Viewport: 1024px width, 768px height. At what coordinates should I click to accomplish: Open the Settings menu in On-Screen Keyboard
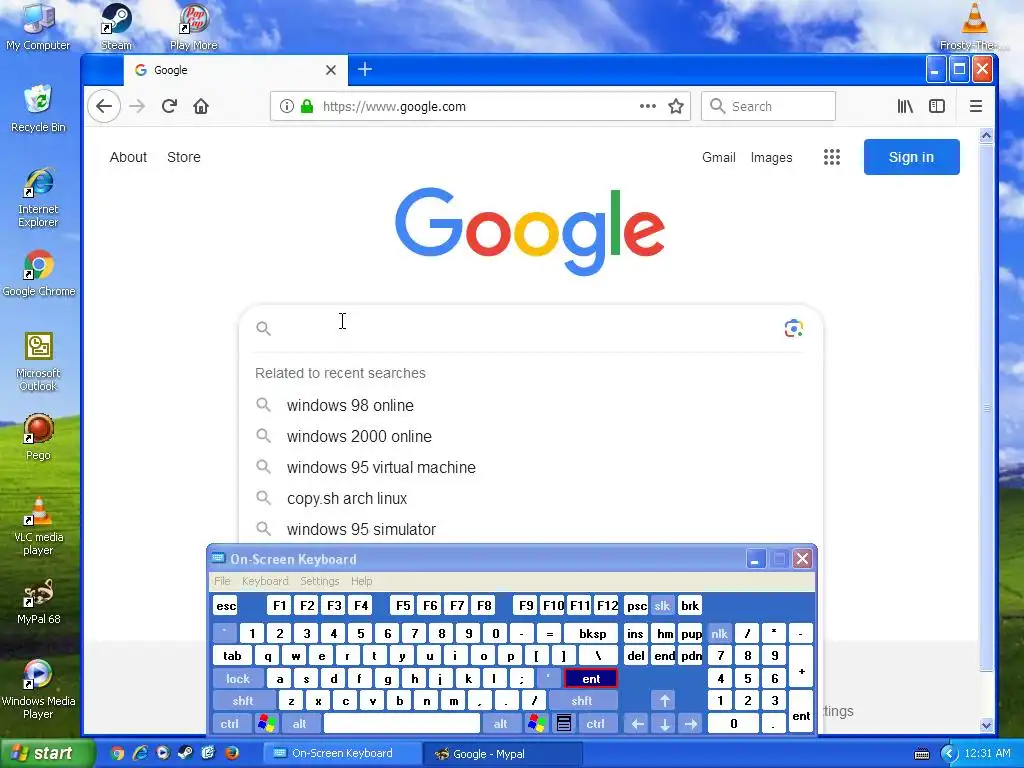[319, 581]
